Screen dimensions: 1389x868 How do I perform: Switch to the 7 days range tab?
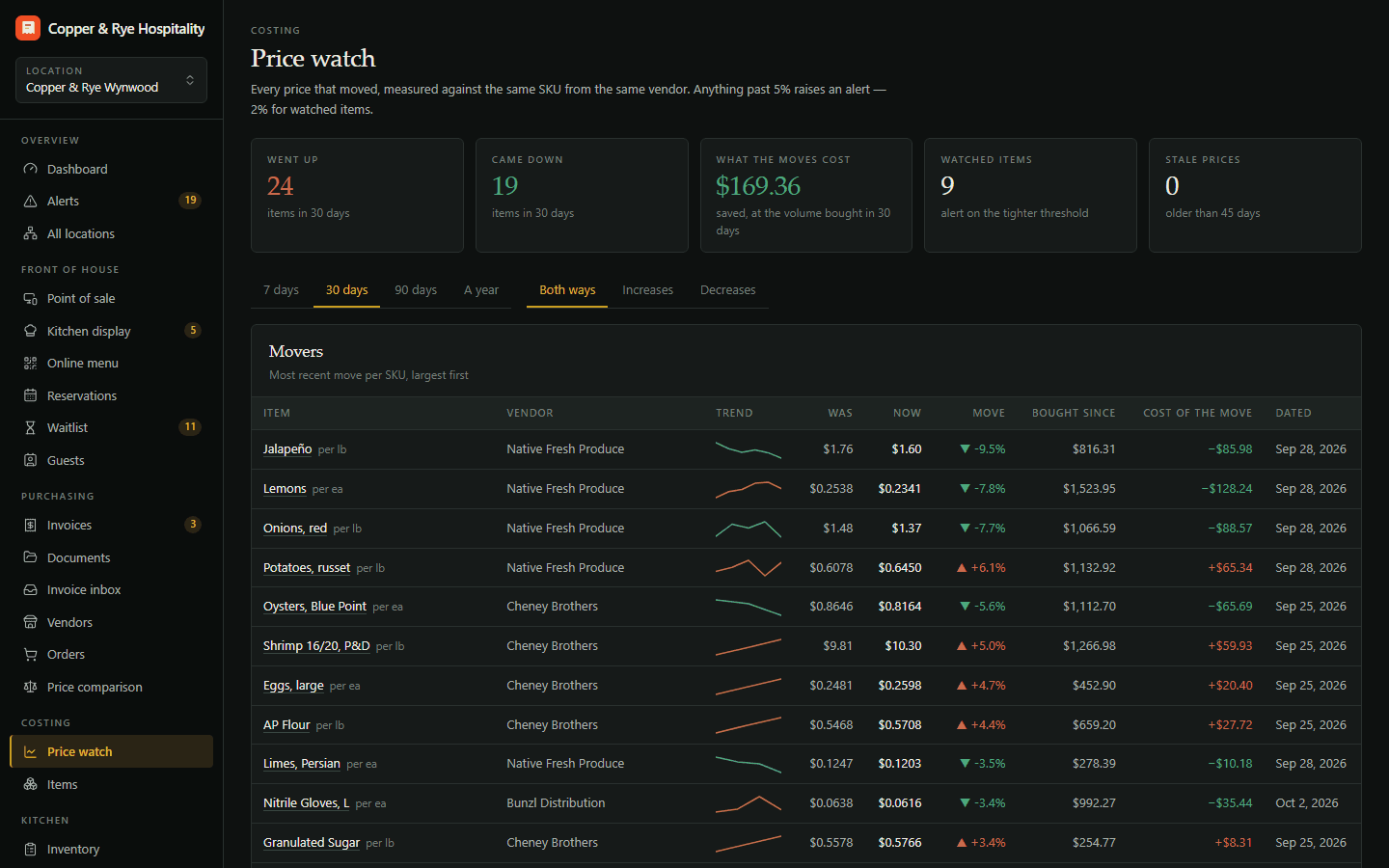(x=281, y=289)
